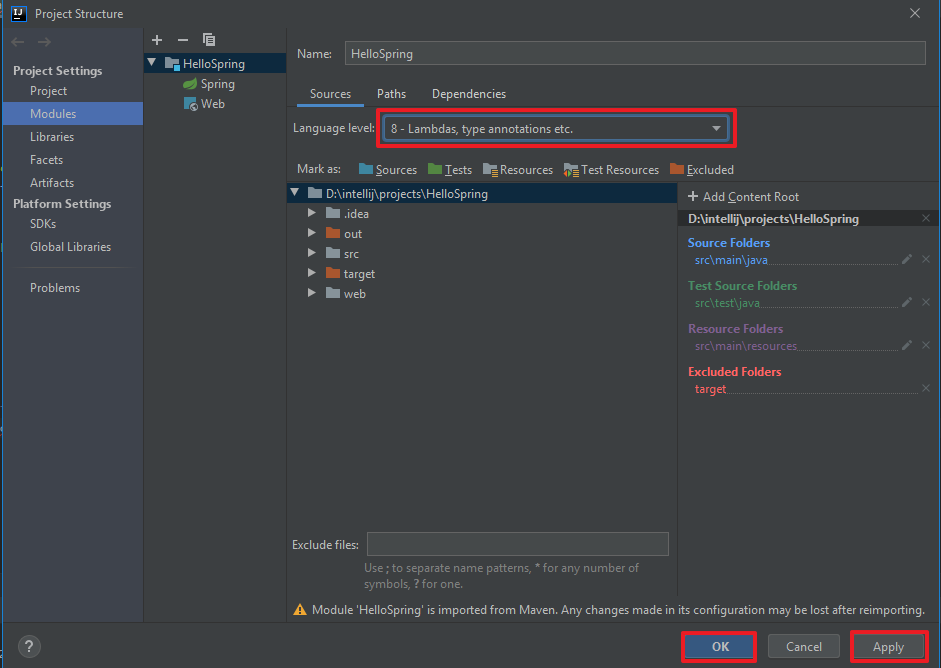This screenshot has height=668, width=941.
Task: Open Facets settings
Action: (x=46, y=160)
